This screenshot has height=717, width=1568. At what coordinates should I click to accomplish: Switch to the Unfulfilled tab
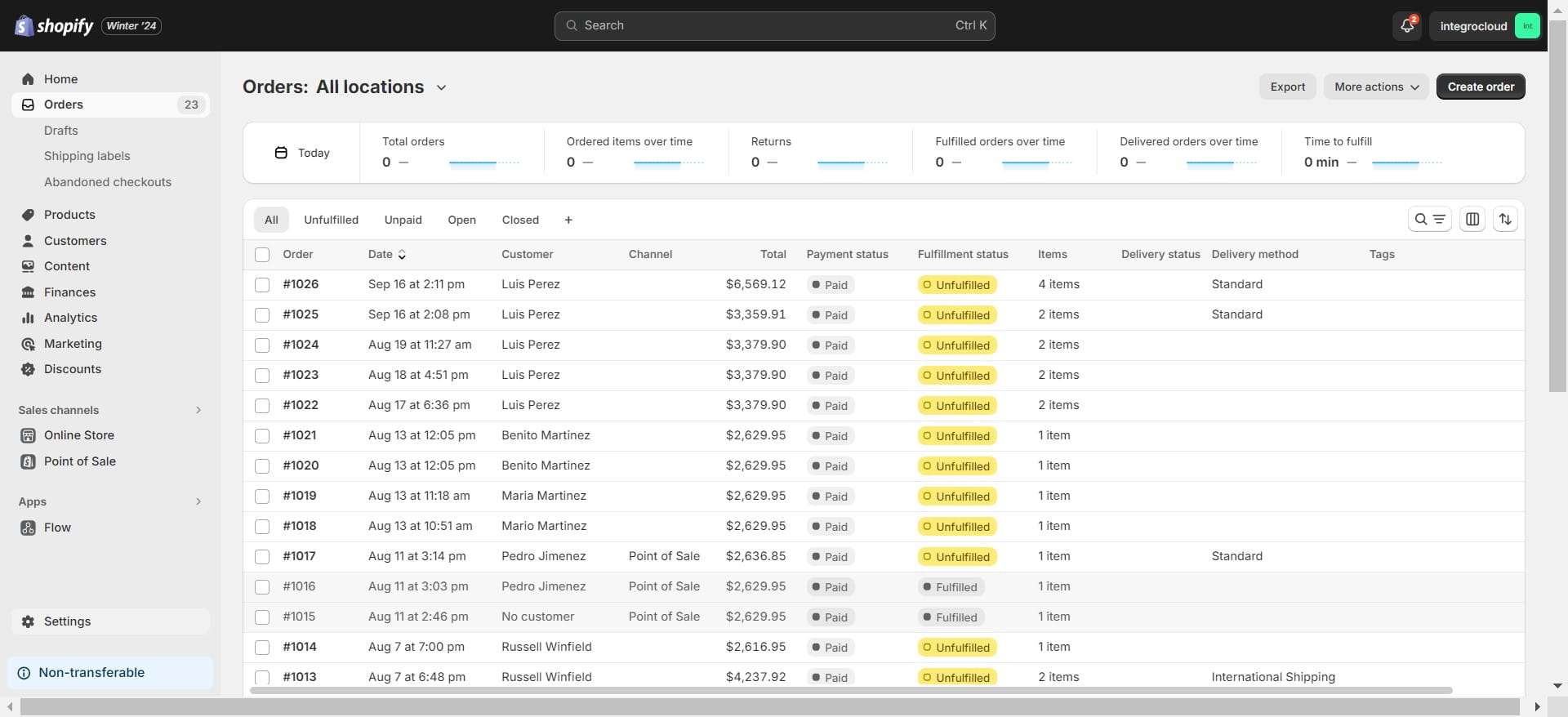tap(331, 220)
